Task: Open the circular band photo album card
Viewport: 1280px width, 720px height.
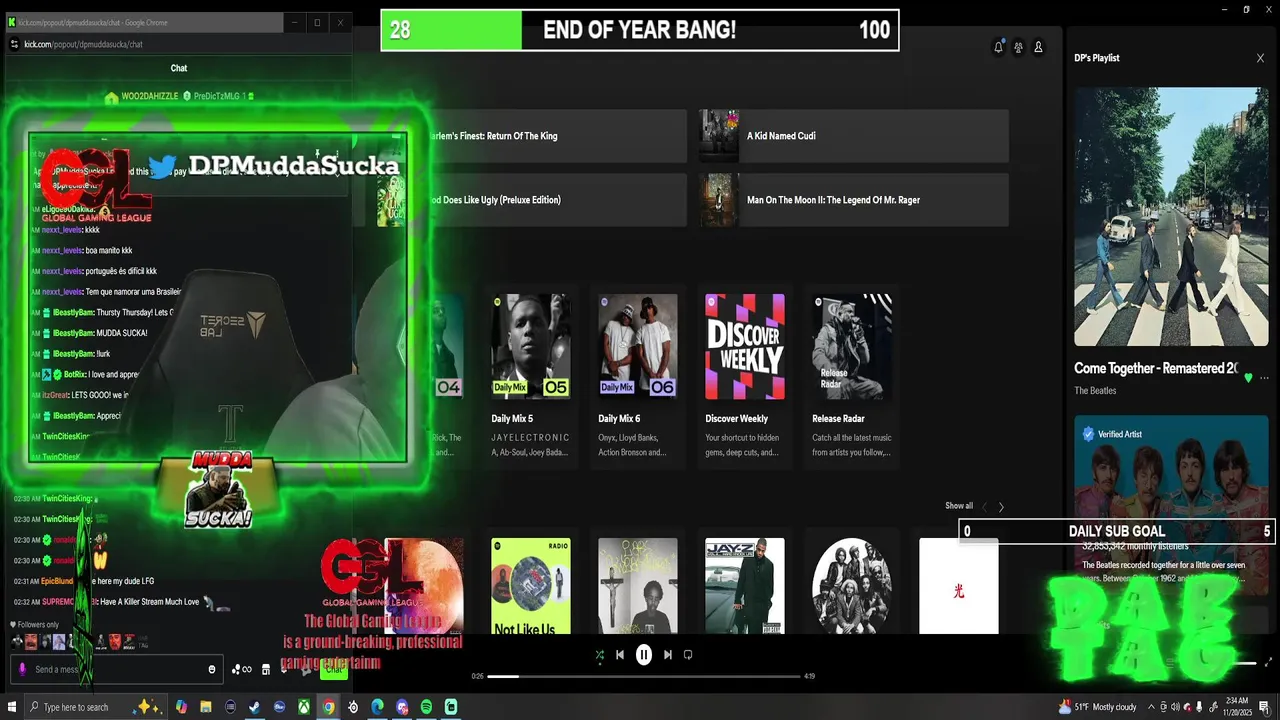Action: pos(852,587)
